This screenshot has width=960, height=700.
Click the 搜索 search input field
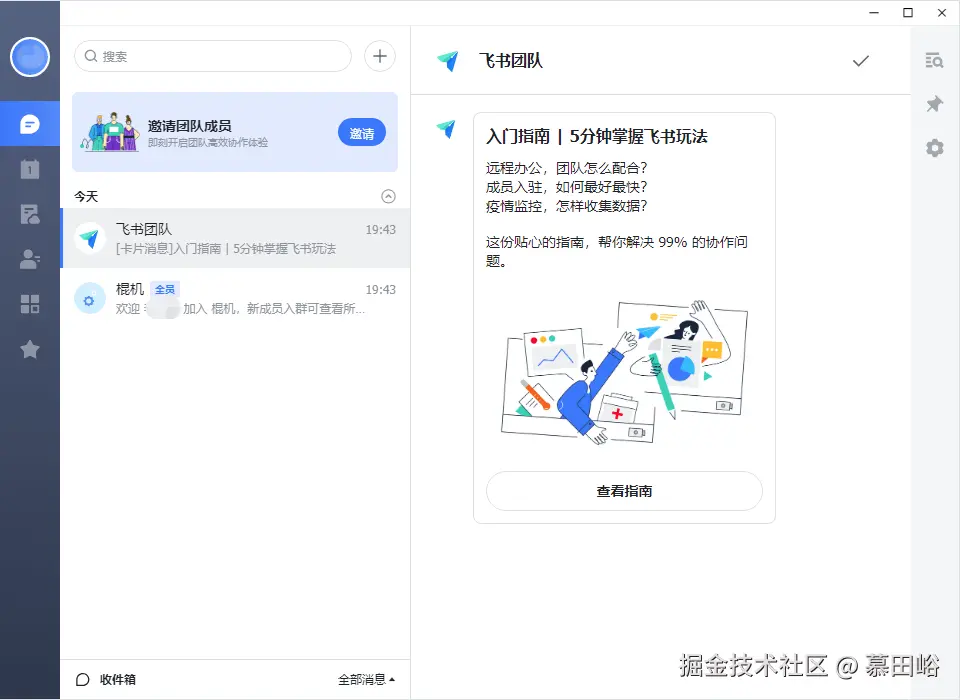pyautogui.click(x=211, y=56)
